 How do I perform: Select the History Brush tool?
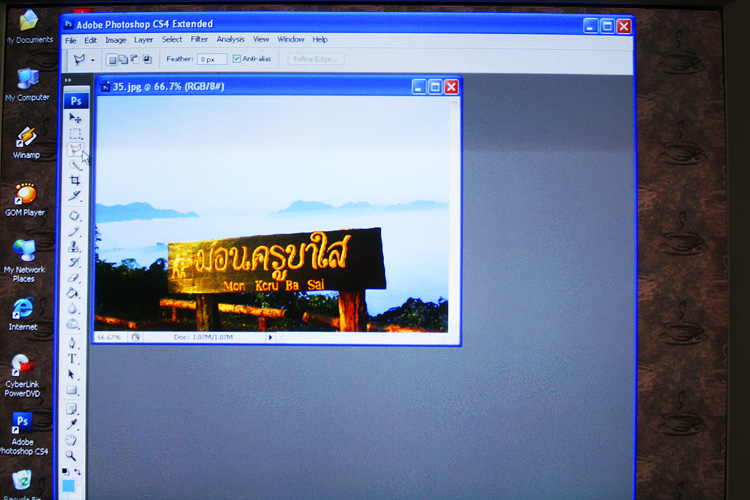(74, 262)
